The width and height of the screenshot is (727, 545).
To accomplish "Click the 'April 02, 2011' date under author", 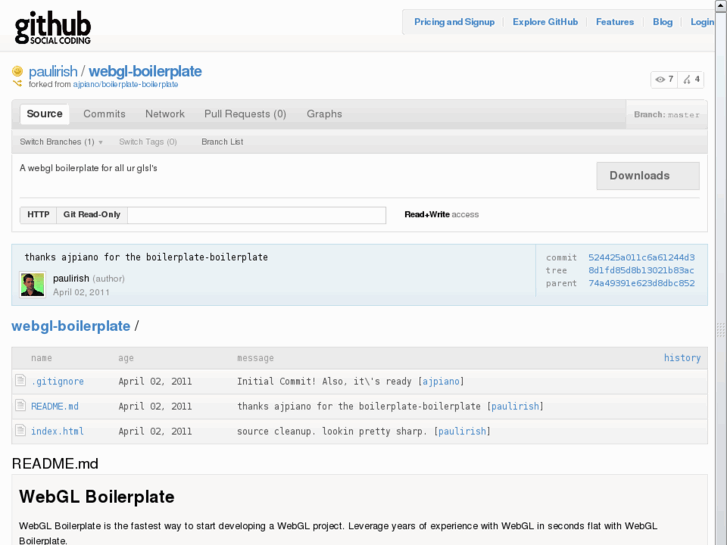I will 81,292.
